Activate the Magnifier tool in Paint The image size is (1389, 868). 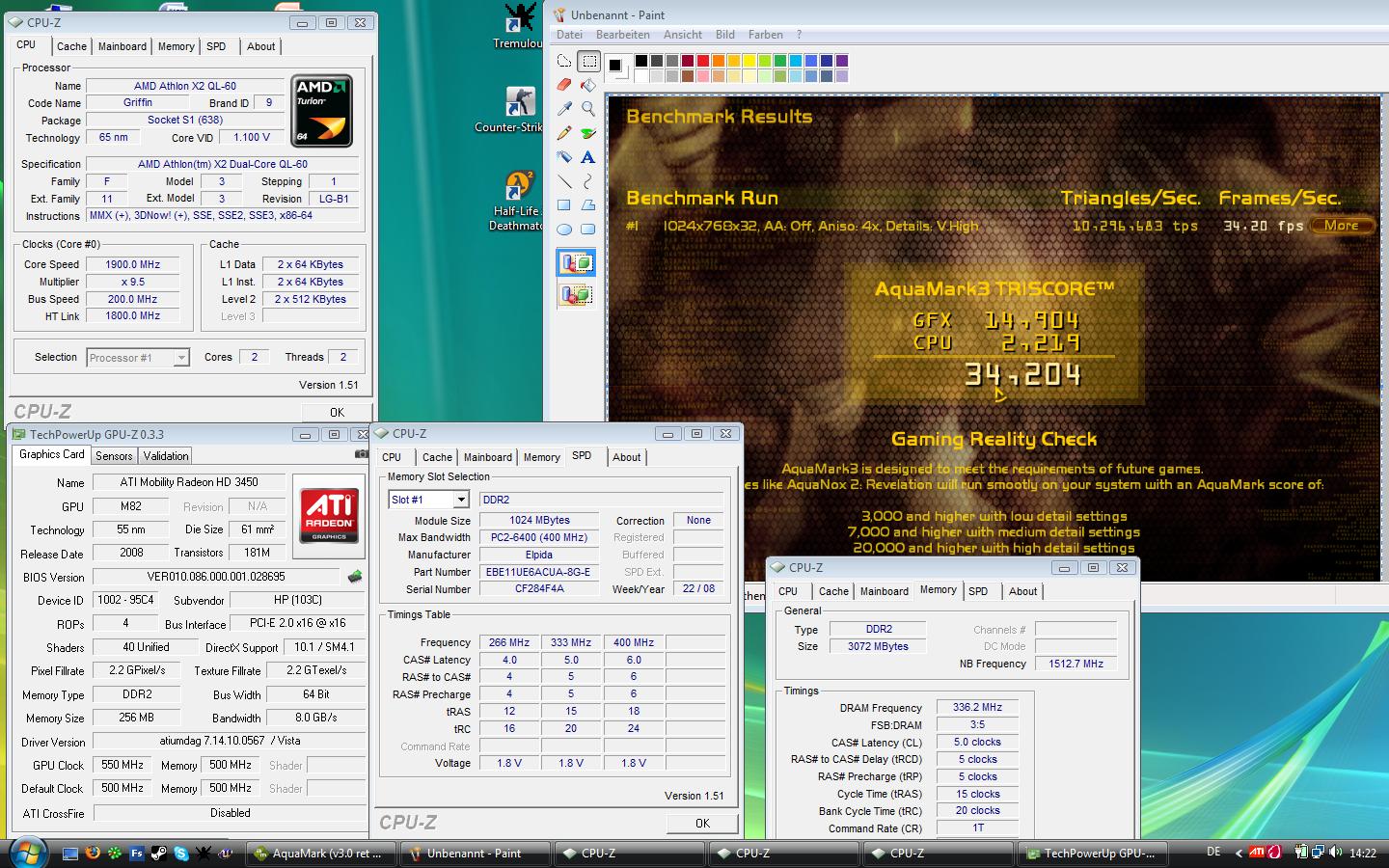tap(588, 109)
